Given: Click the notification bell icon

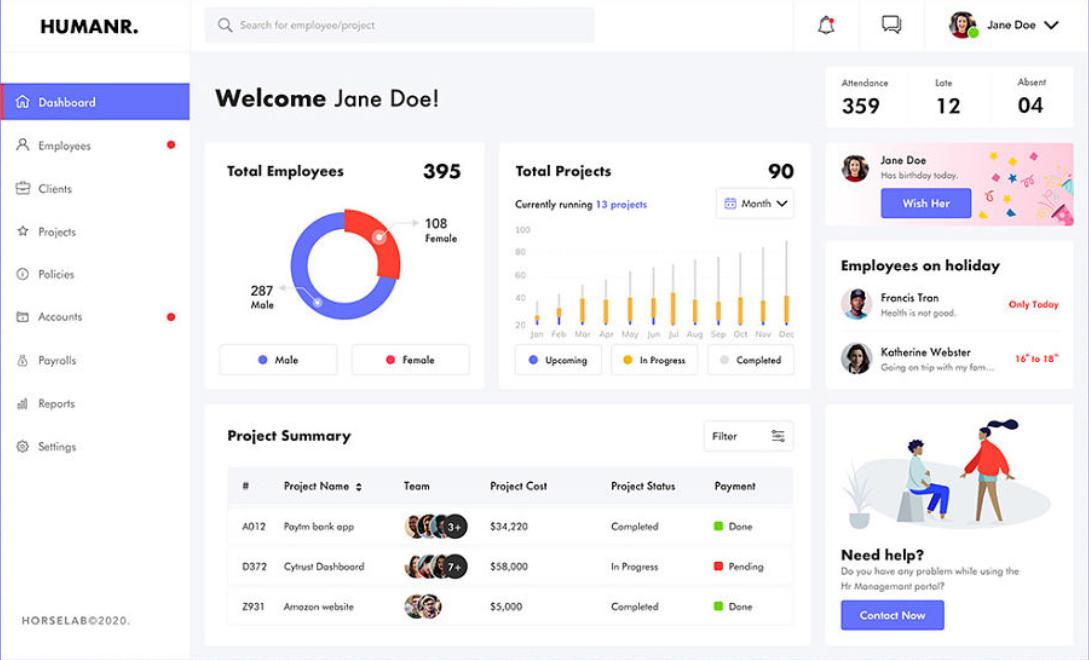Looking at the screenshot, I should tap(826, 26).
